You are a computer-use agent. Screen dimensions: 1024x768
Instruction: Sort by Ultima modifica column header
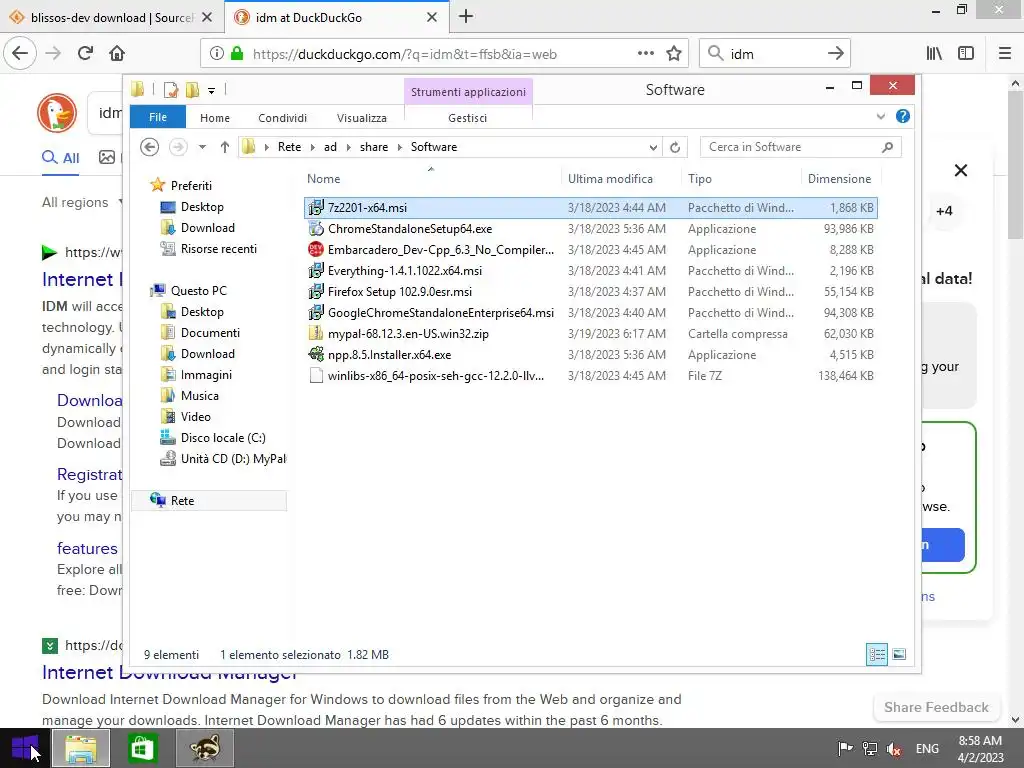coord(620,179)
